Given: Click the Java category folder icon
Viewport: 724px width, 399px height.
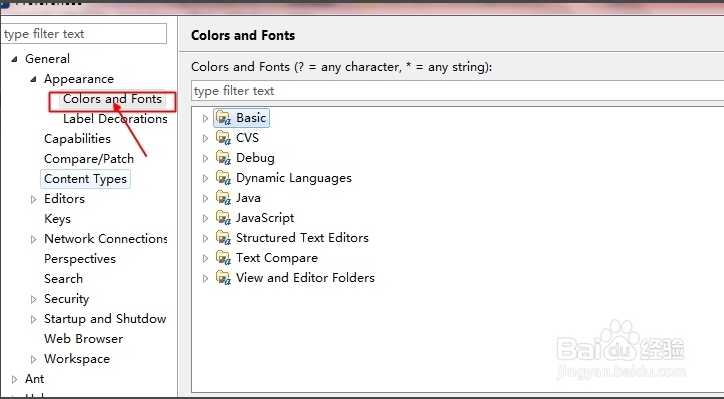Looking at the screenshot, I should point(223,198).
